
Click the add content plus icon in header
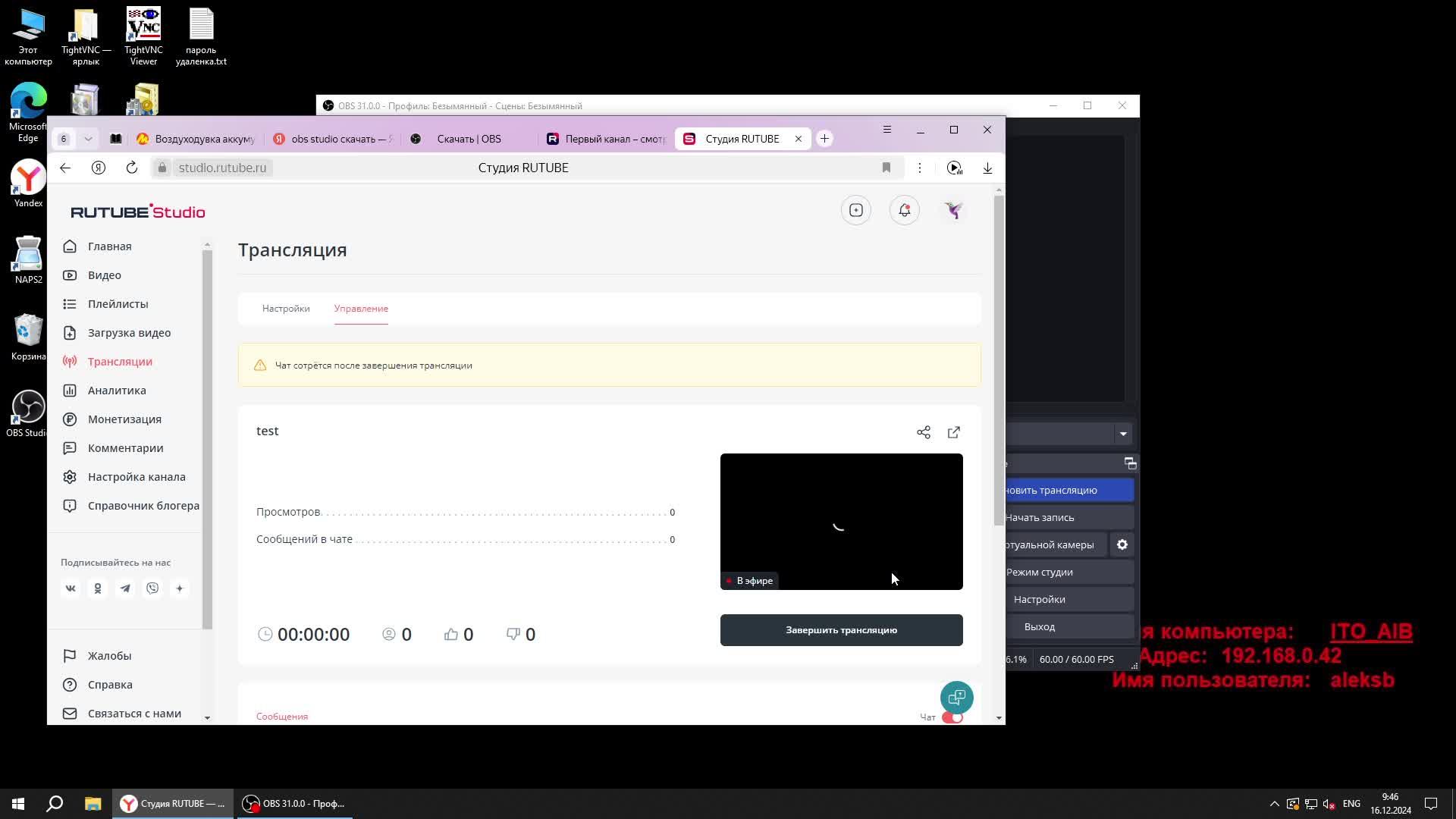[x=856, y=211]
